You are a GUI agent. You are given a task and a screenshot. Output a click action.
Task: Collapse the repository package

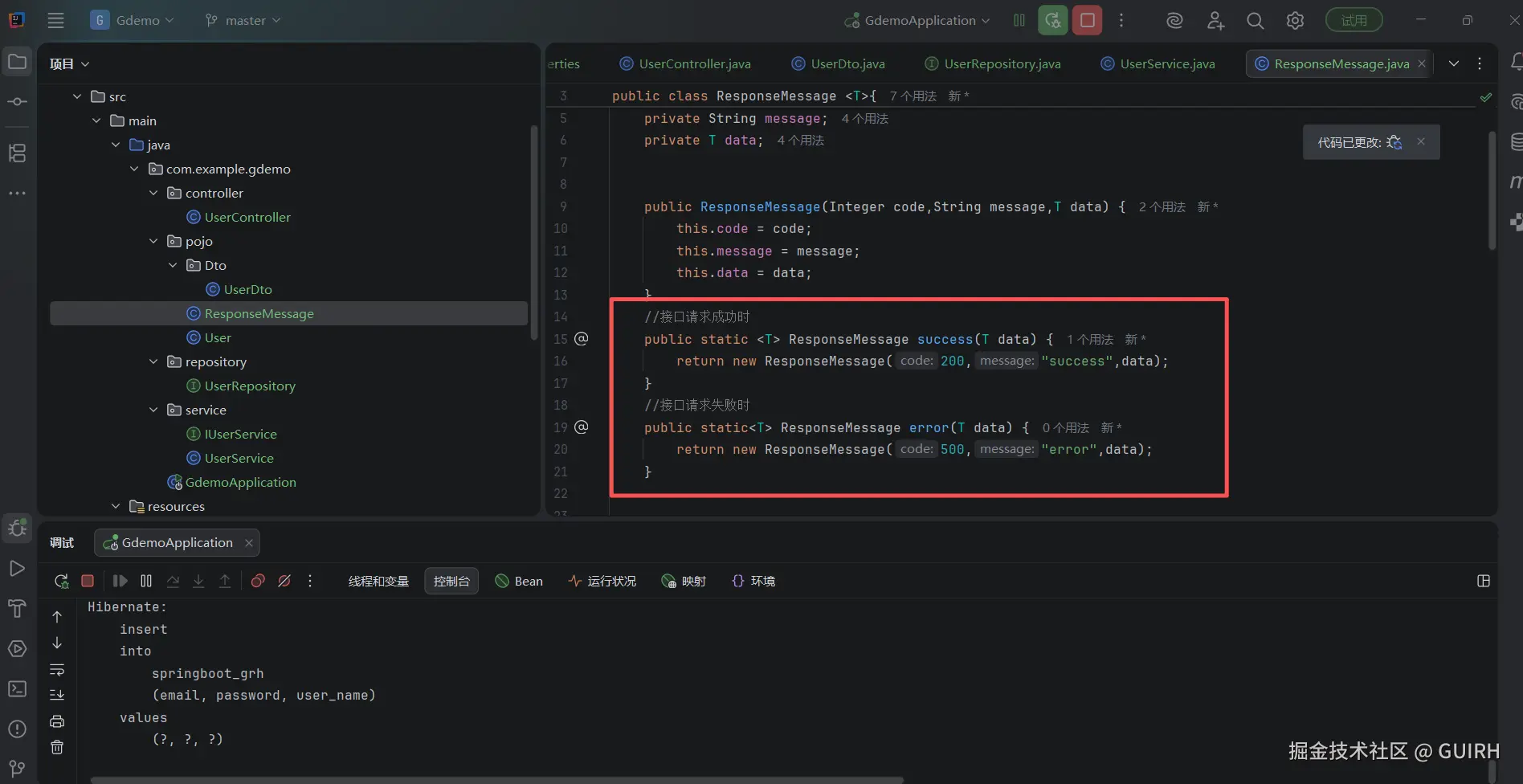(153, 361)
